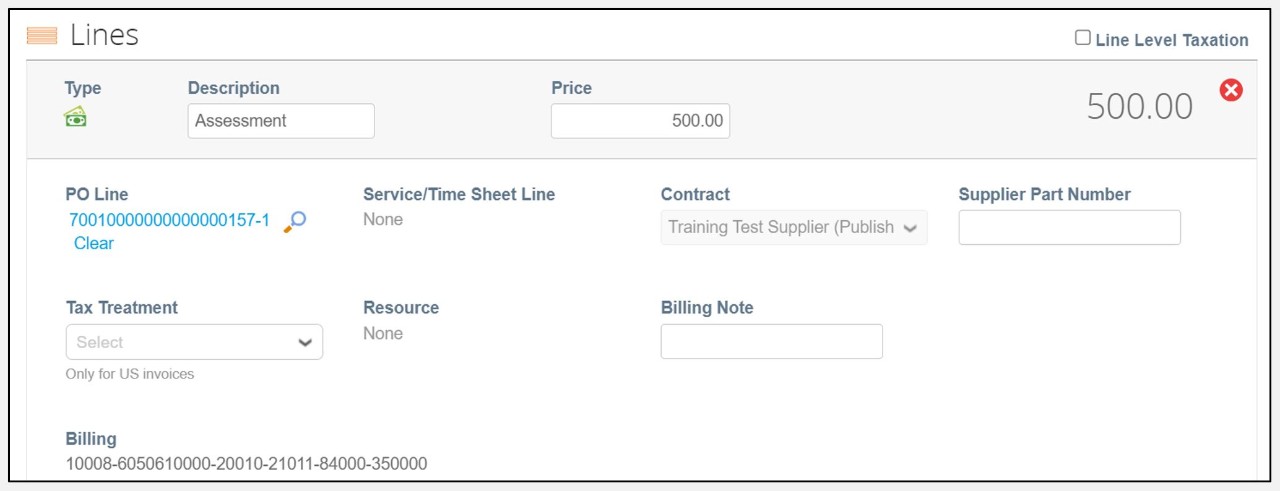
Task: Click into the Price input field
Action: pyautogui.click(x=640, y=121)
